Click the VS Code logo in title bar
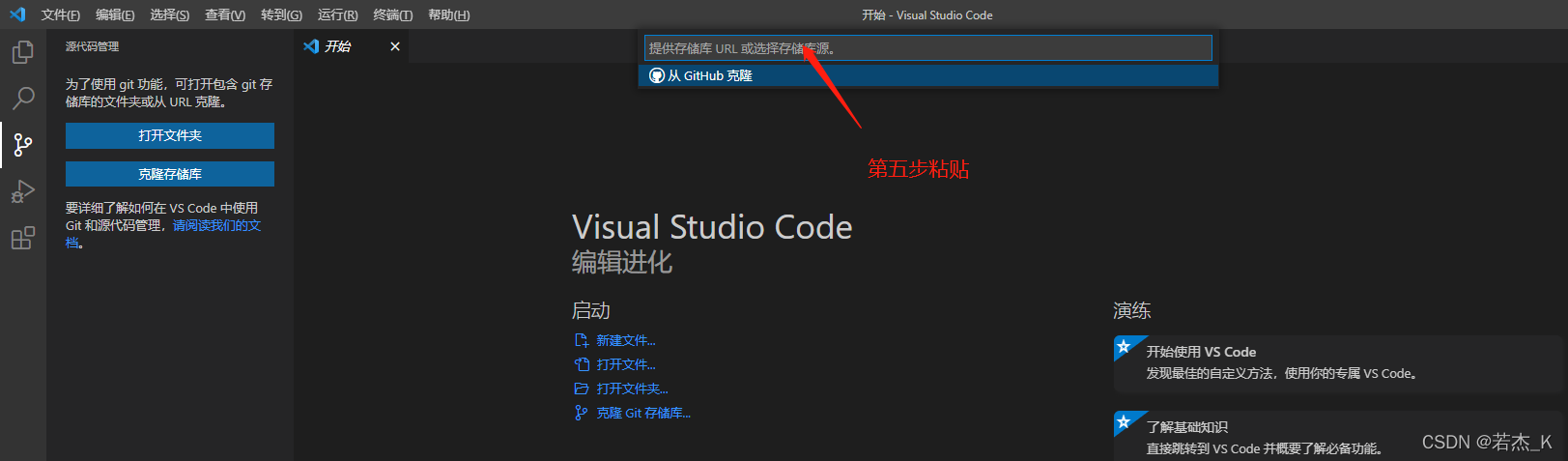Image resolution: width=1568 pixels, height=461 pixels. [17, 14]
